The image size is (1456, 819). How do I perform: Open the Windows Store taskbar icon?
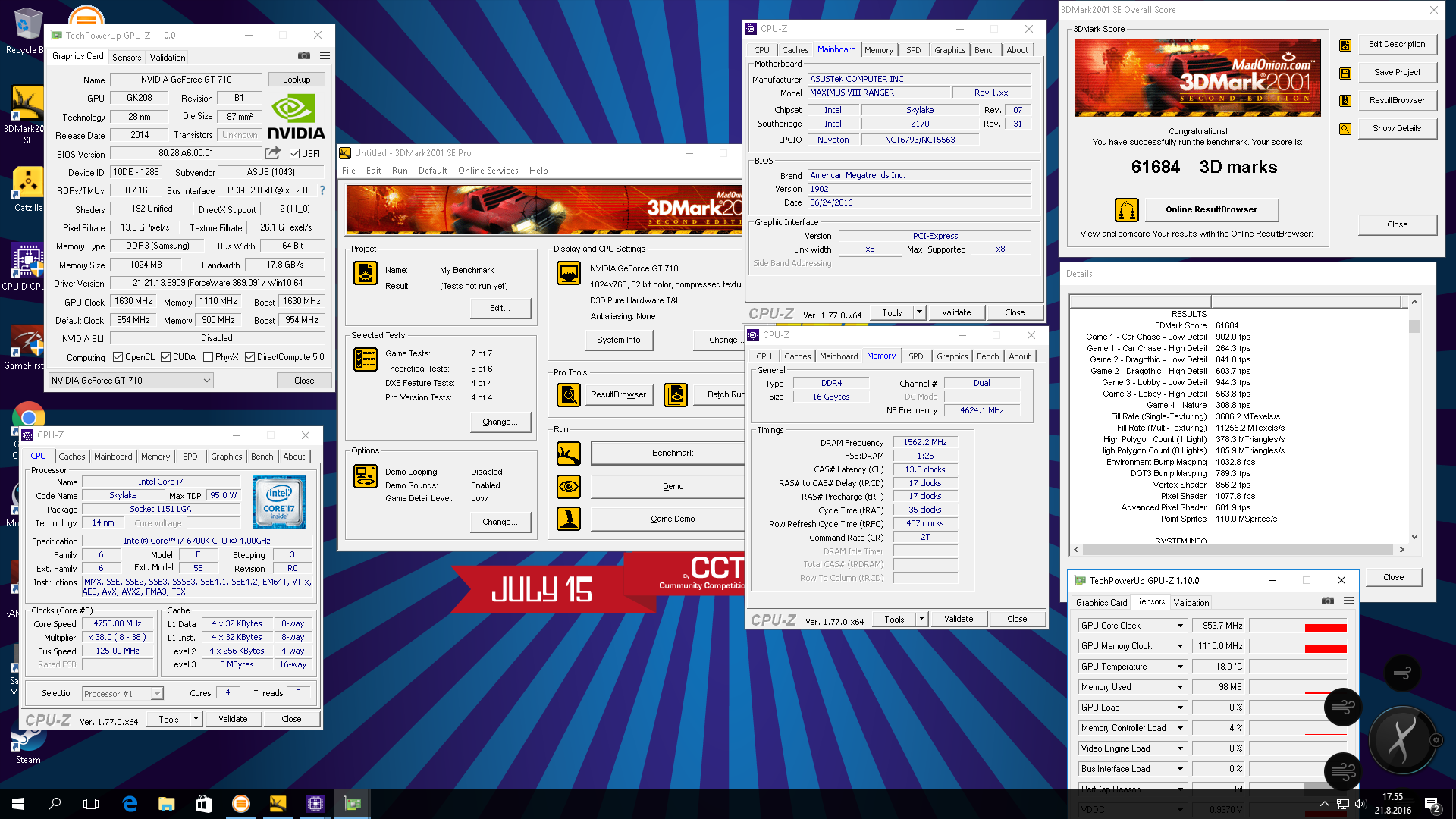[203, 804]
